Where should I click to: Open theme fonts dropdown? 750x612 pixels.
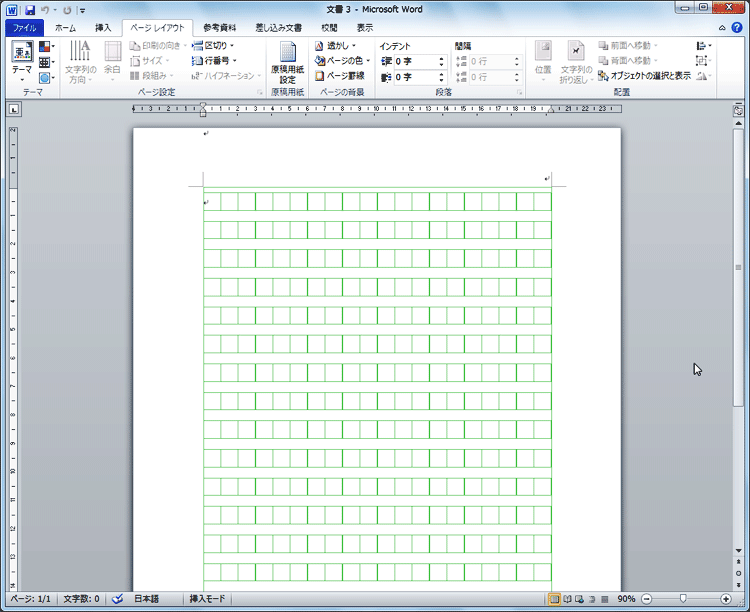point(46,62)
